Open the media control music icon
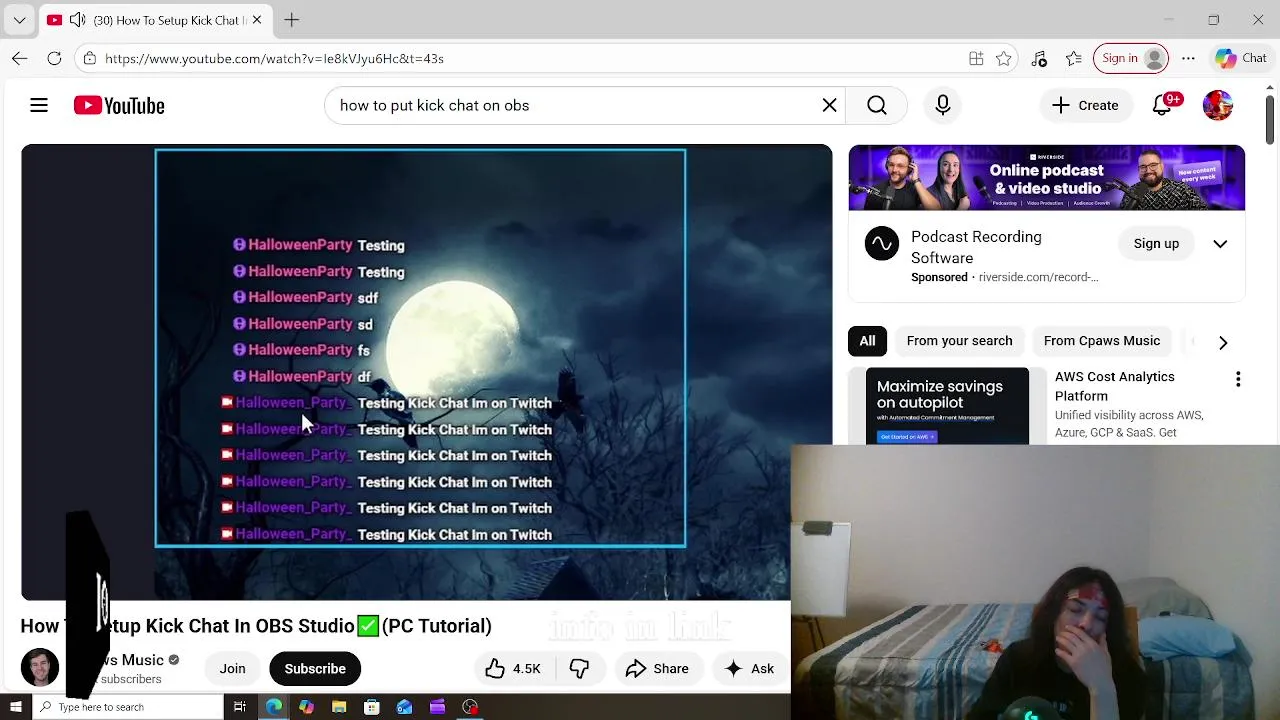 (1039, 58)
